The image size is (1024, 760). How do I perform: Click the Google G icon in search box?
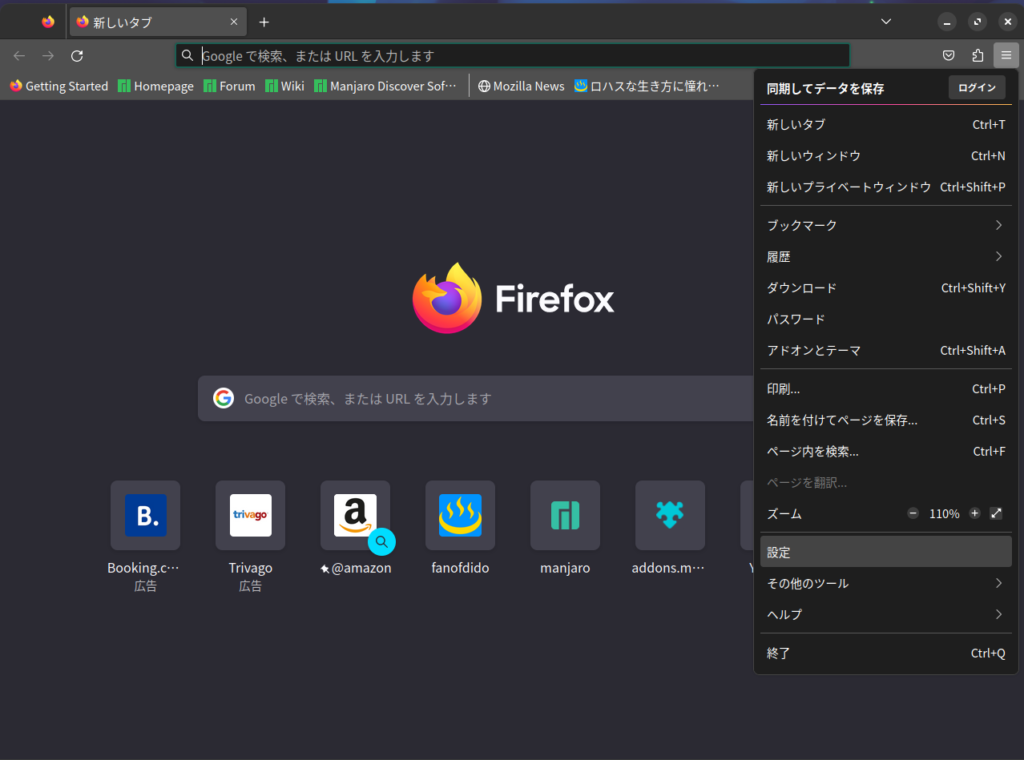pos(223,398)
